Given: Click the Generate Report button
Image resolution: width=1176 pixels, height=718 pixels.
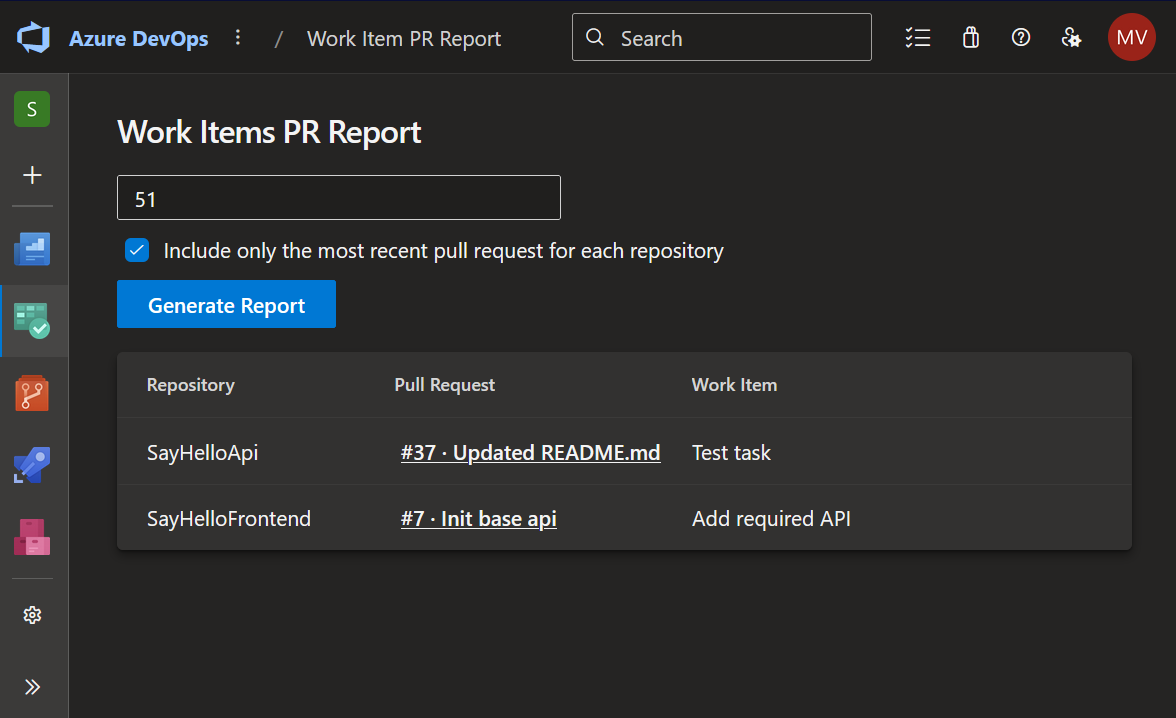Looking at the screenshot, I should (226, 305).
